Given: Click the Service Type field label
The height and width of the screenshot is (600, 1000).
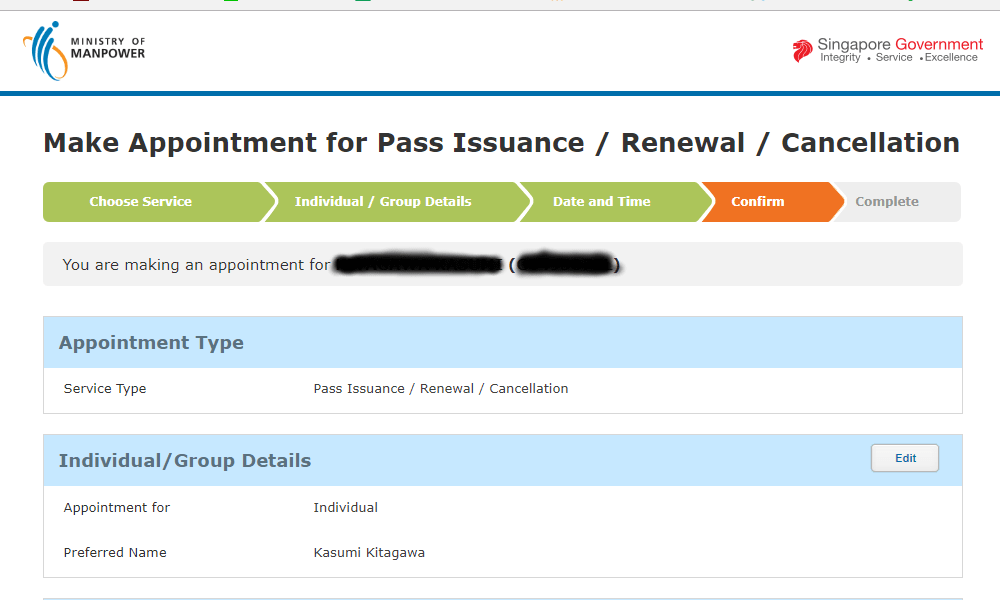Looking at the screenshot, I should click(x=105, y=389).
